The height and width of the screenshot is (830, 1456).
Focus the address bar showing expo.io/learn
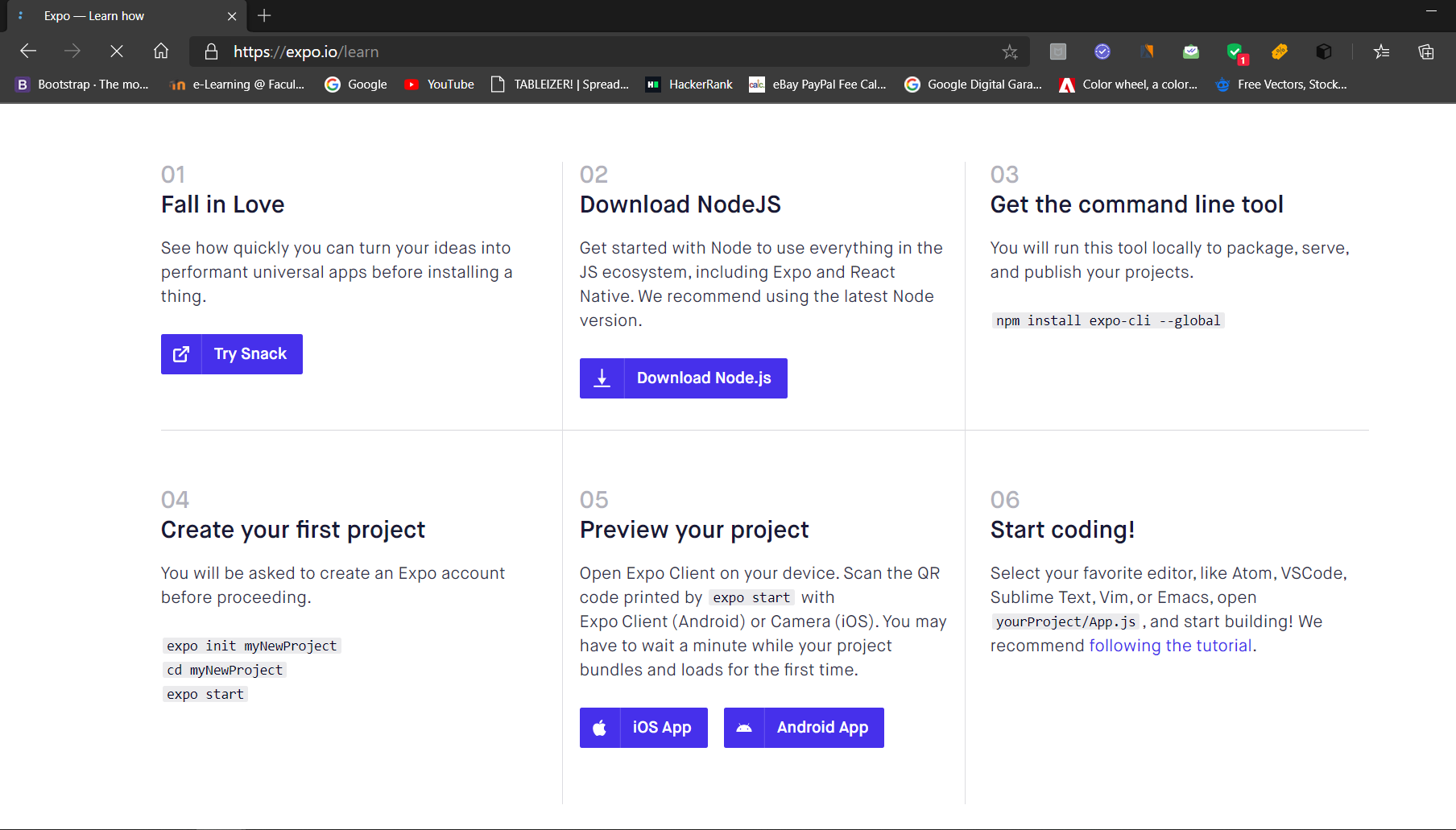pyautogui.click(x=604, y=52)
